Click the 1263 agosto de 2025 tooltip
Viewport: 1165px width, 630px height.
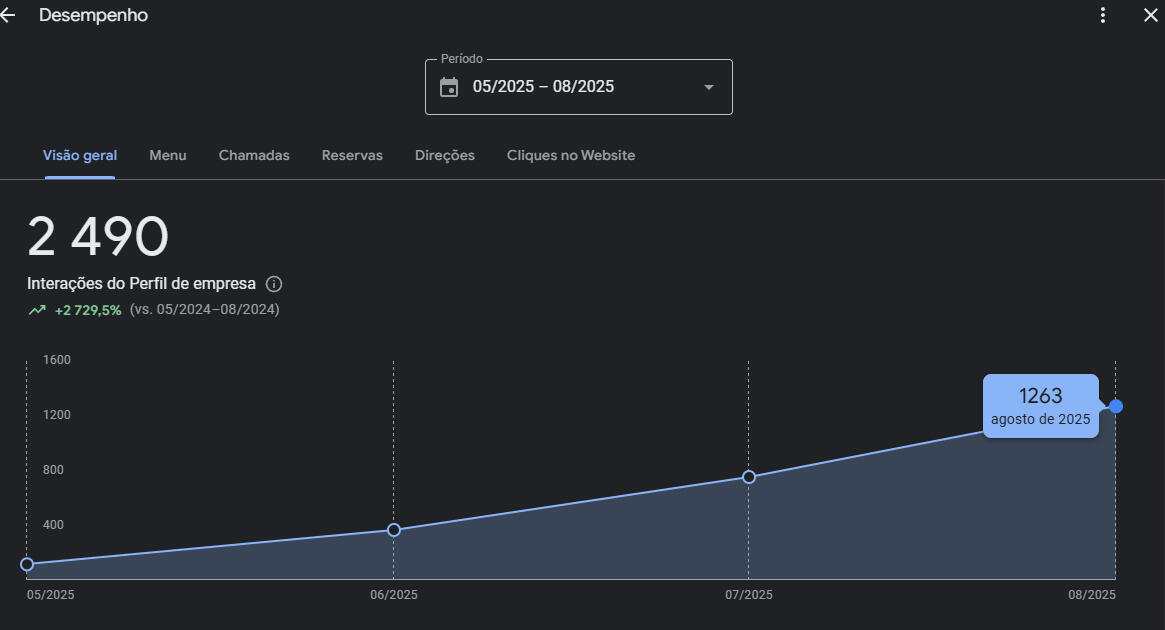click(1040, 406)
